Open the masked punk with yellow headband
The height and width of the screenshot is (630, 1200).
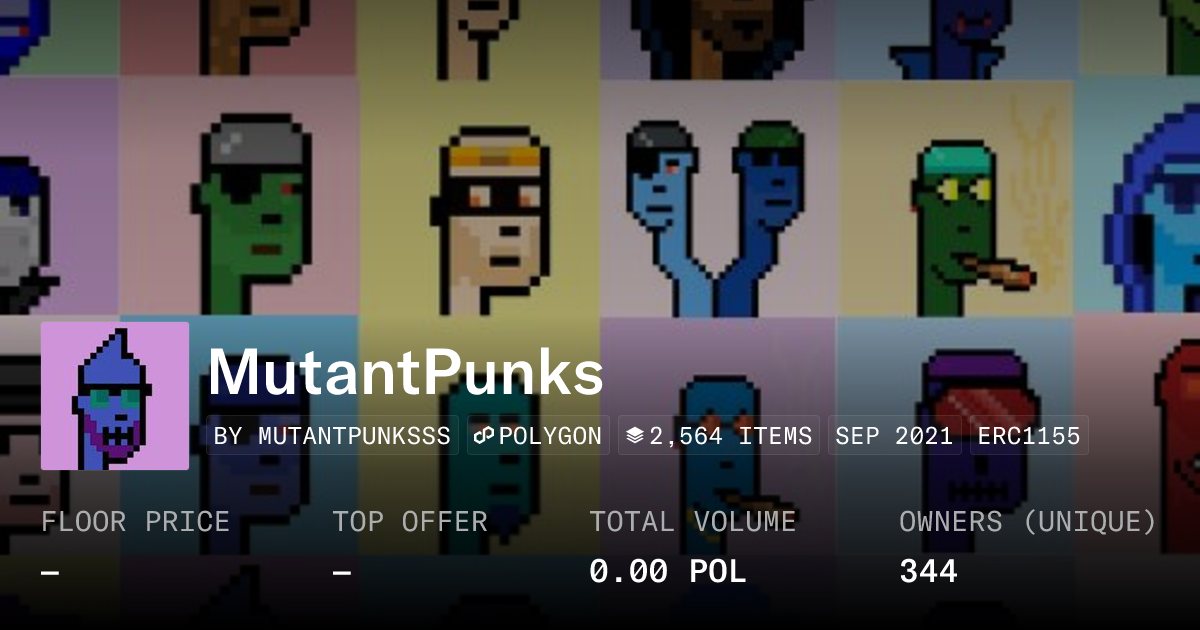pos(479,198)
